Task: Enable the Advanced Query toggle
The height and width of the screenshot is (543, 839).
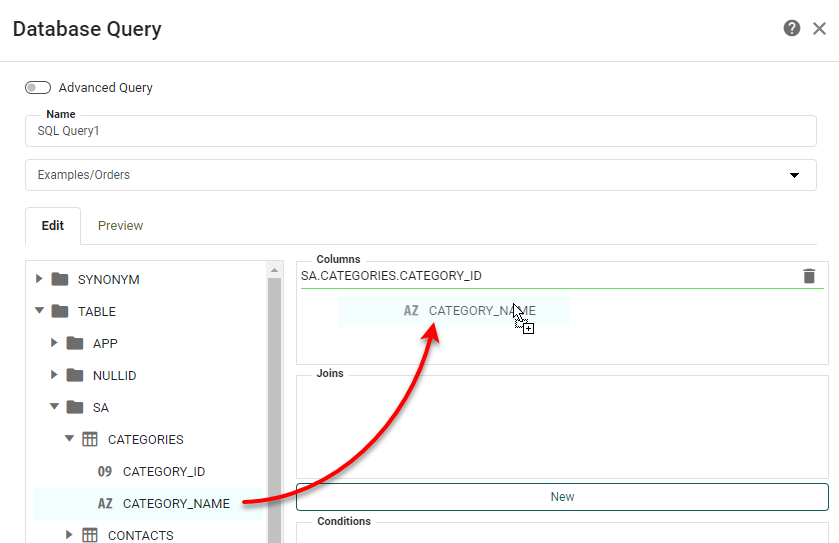Action: pyautogui.click(x=38, y=88)
